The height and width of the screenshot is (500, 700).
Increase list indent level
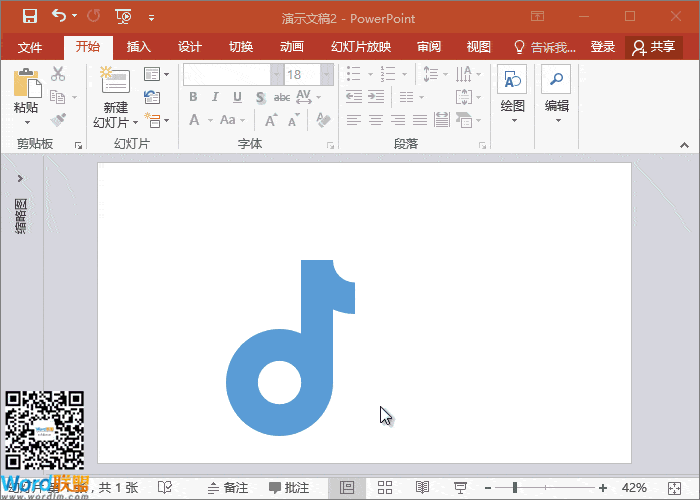376,97
